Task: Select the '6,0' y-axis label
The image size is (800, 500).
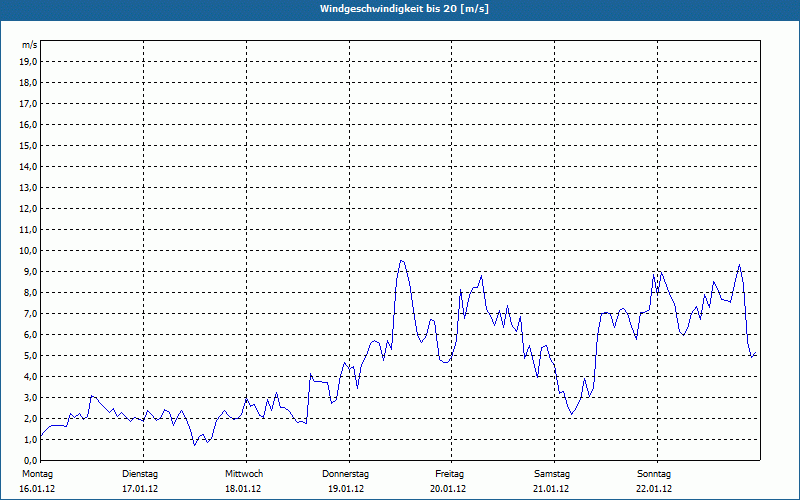Action: pyautogui.click(x=30, y=334)
